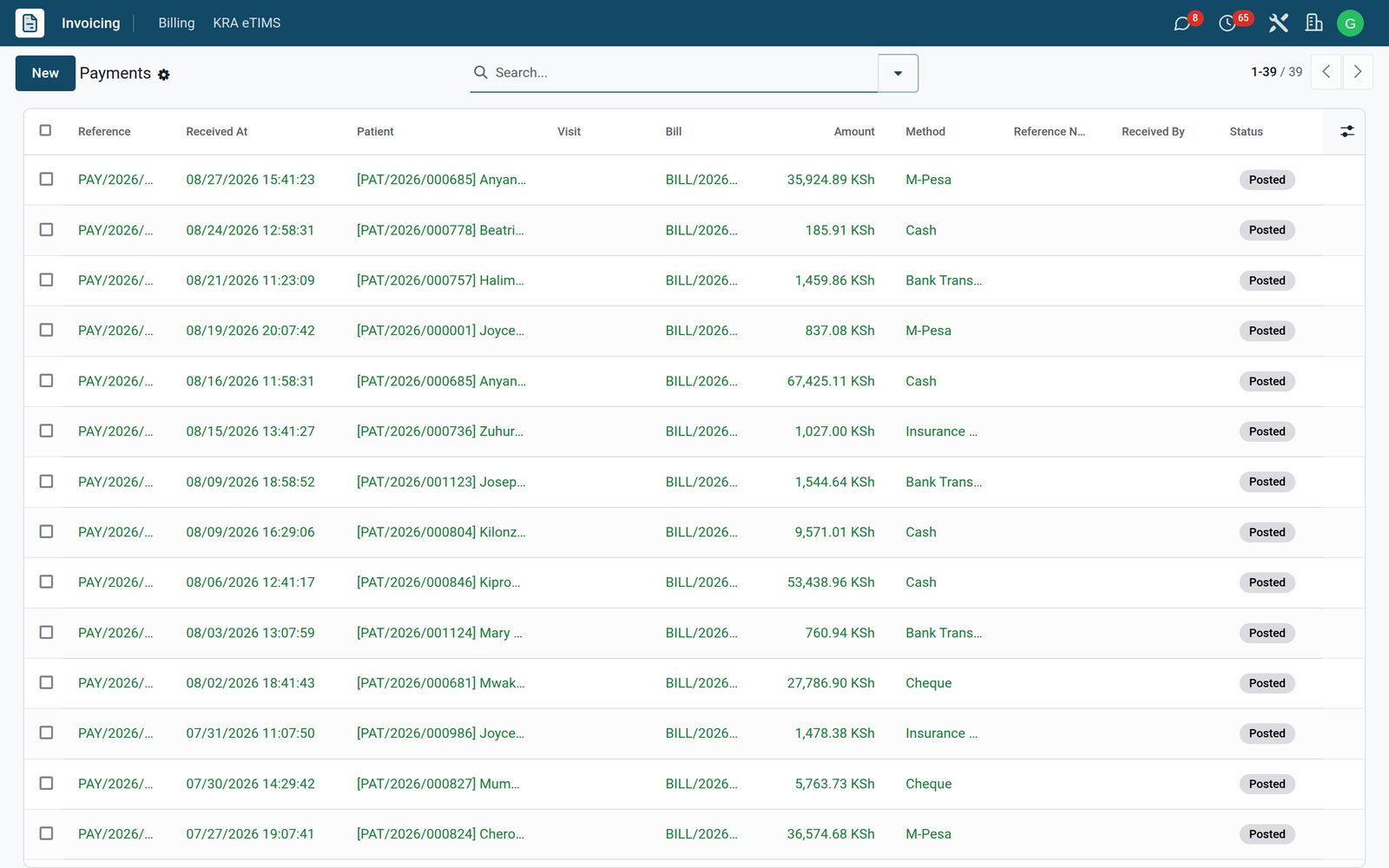Open the activities clock icon showing 65
1389x868 pixels.
coord(1228,23)
